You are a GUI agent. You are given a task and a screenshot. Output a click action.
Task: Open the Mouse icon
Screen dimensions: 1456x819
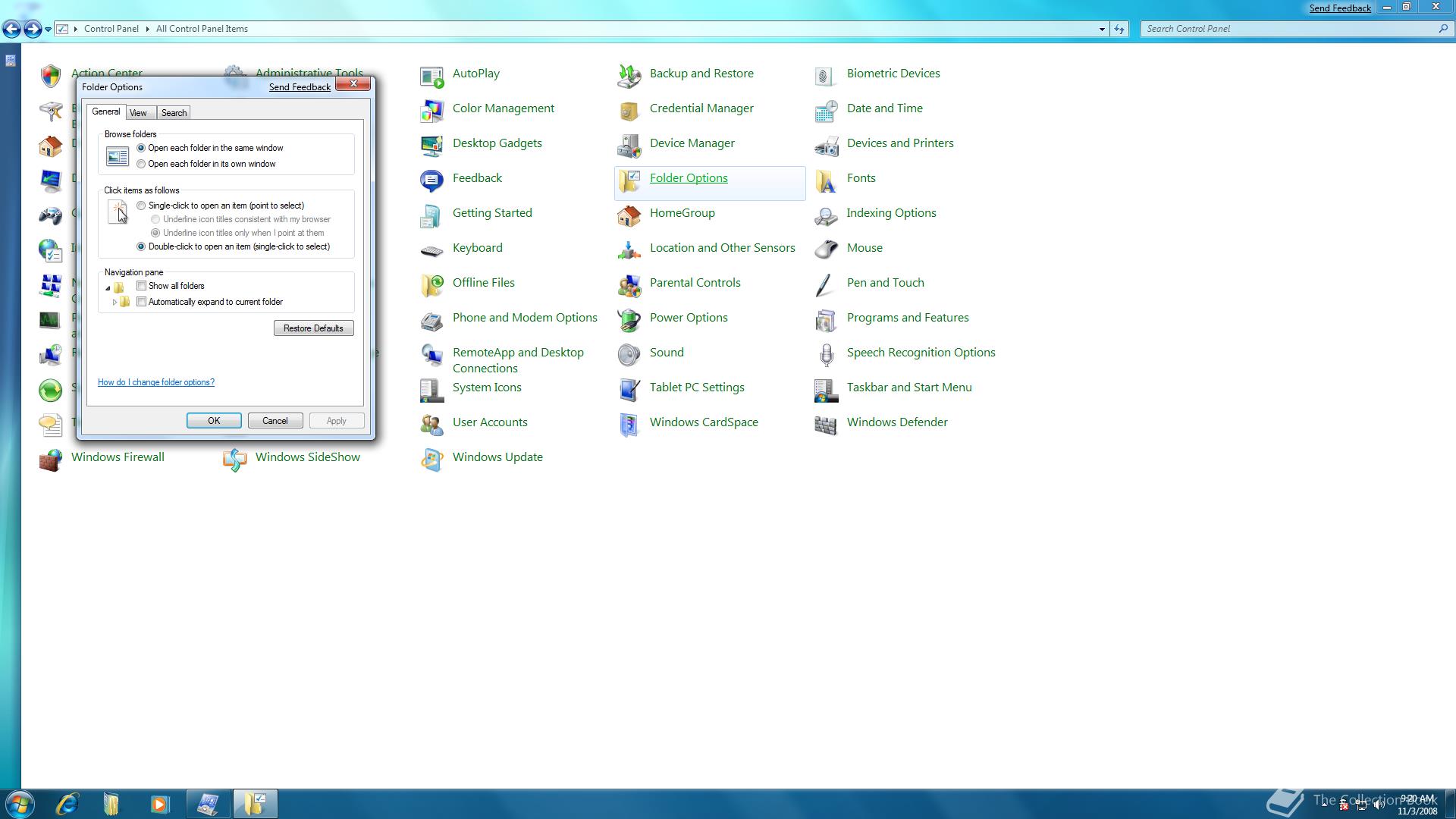tap(826, 251)
